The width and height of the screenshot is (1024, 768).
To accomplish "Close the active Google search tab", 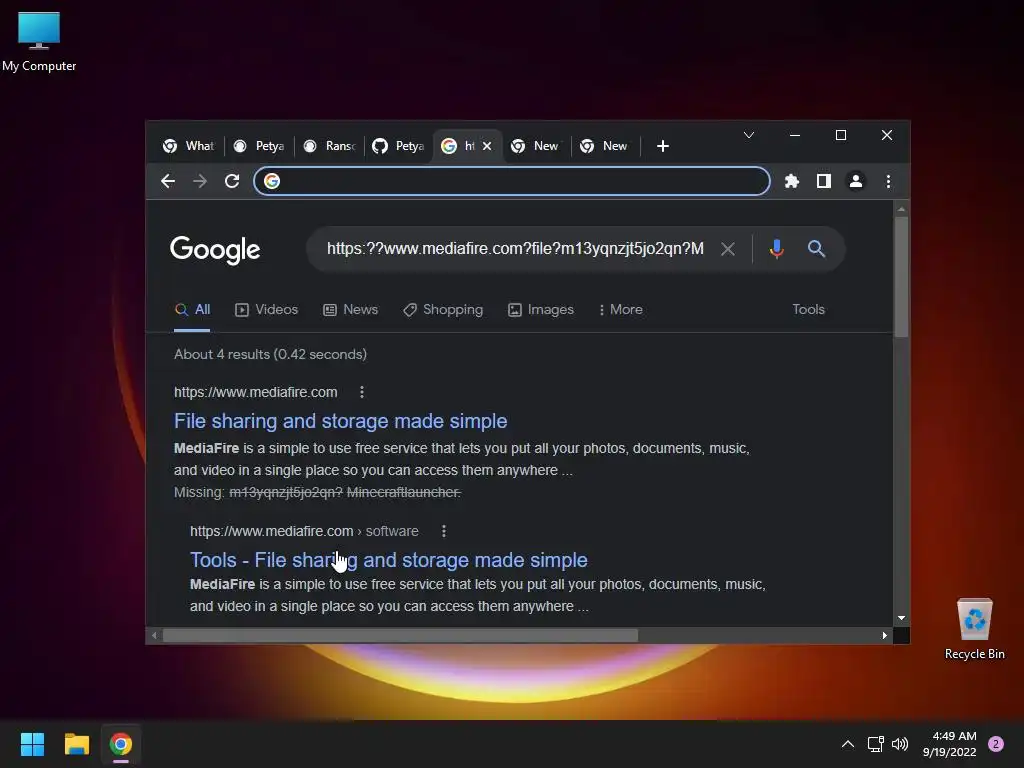I will click(x=487, y=146).
